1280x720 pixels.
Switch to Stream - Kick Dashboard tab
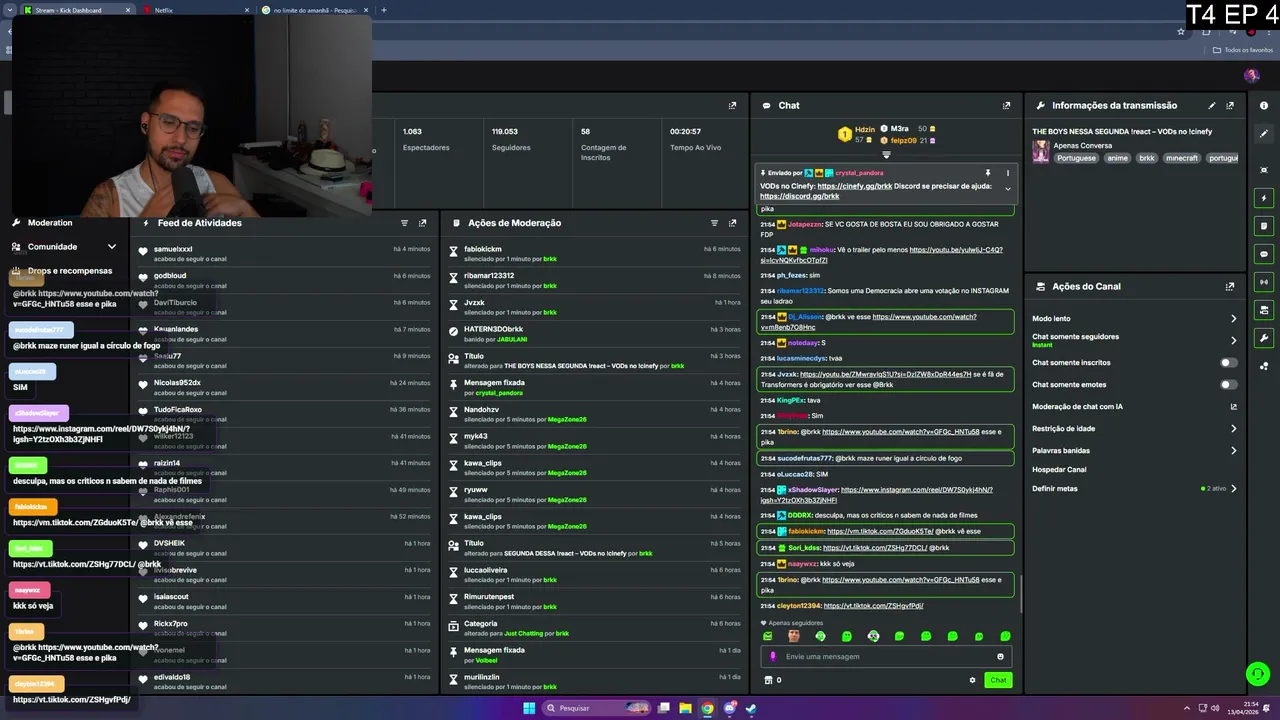click(76, 10)
